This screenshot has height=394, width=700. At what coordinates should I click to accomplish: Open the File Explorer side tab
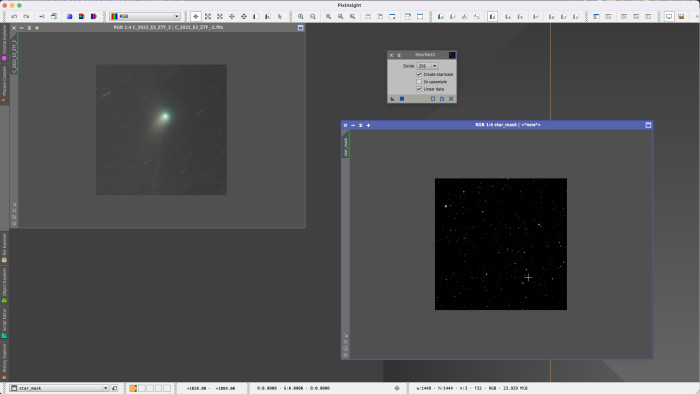click(x=4, y=248)
